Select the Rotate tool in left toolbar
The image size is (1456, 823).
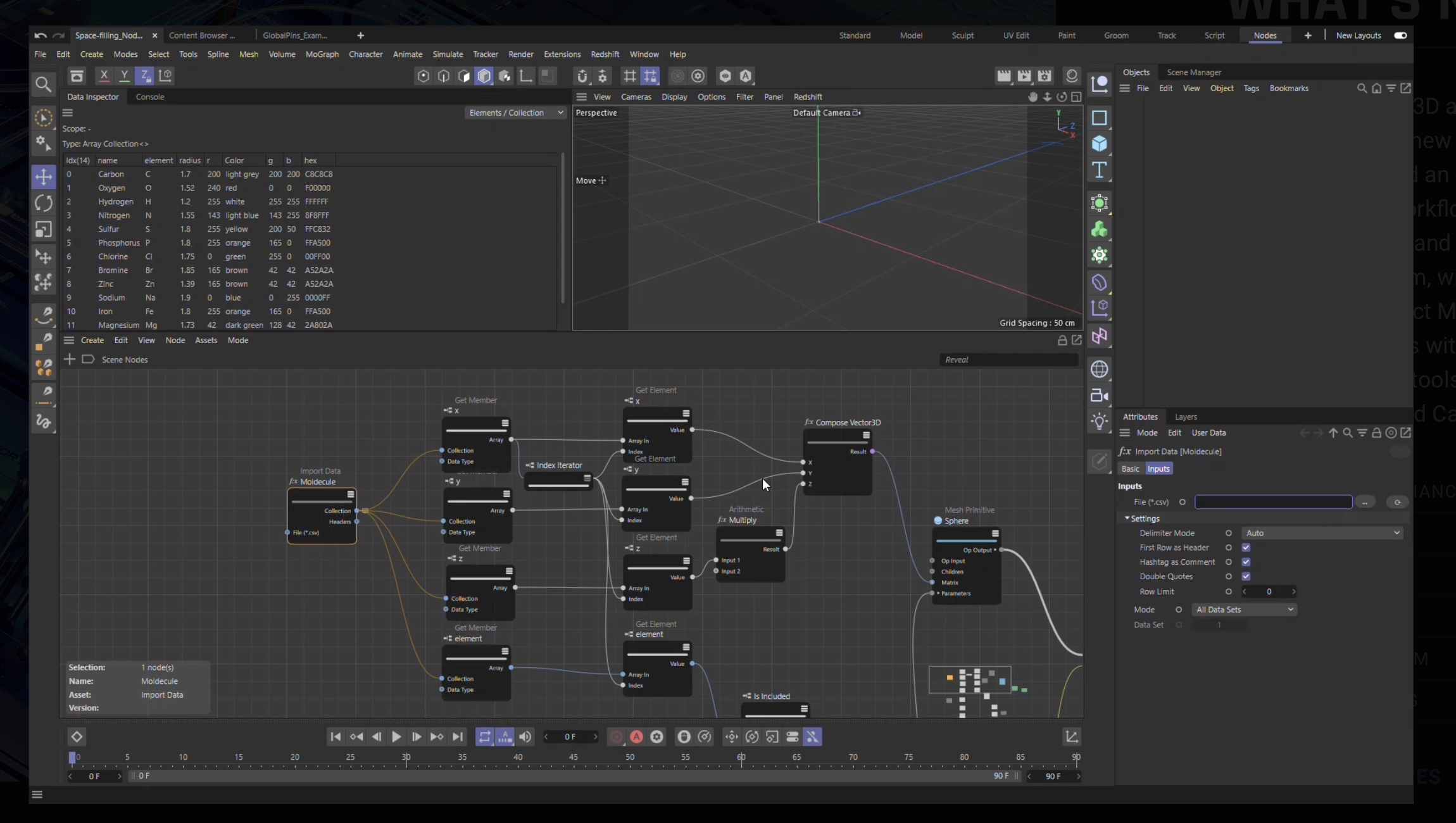point(43,203)
